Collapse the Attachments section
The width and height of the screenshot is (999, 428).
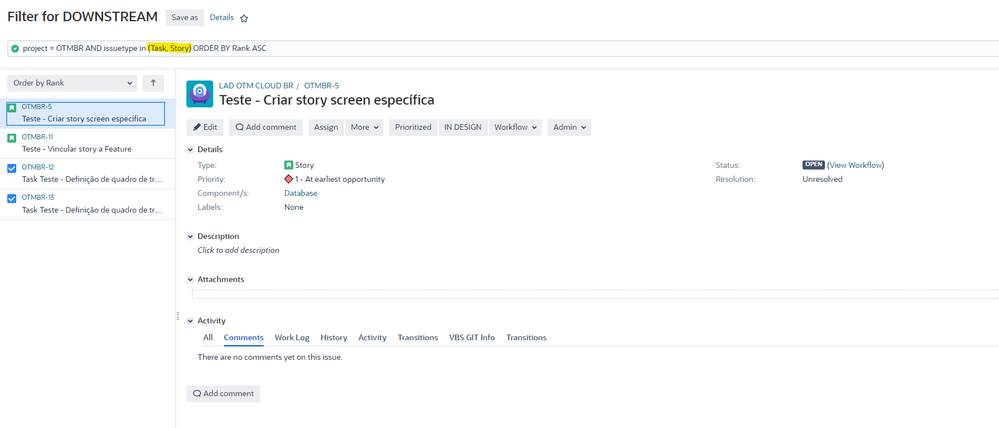[x=190, y=280]
